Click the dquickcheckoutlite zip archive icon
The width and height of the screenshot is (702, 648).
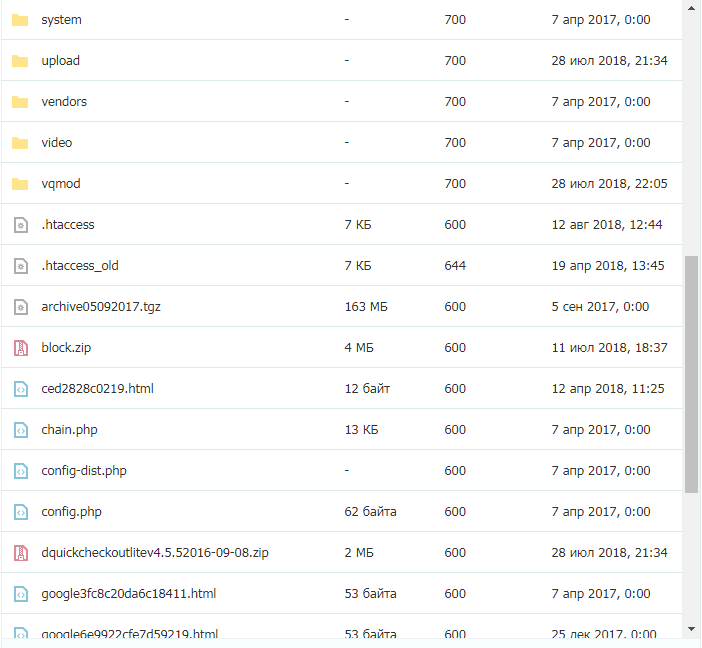coord(21,553)
